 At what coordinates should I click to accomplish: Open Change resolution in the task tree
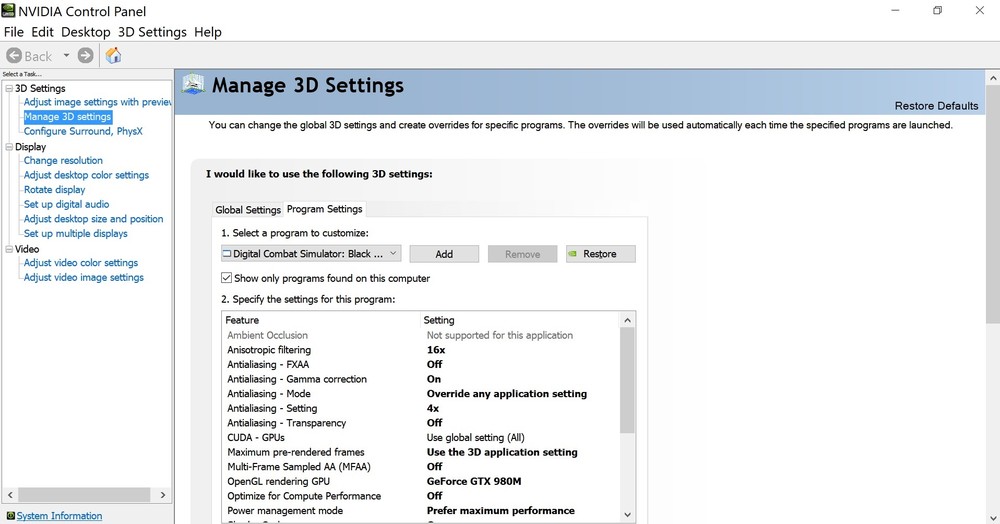click(x=63, y=161)
